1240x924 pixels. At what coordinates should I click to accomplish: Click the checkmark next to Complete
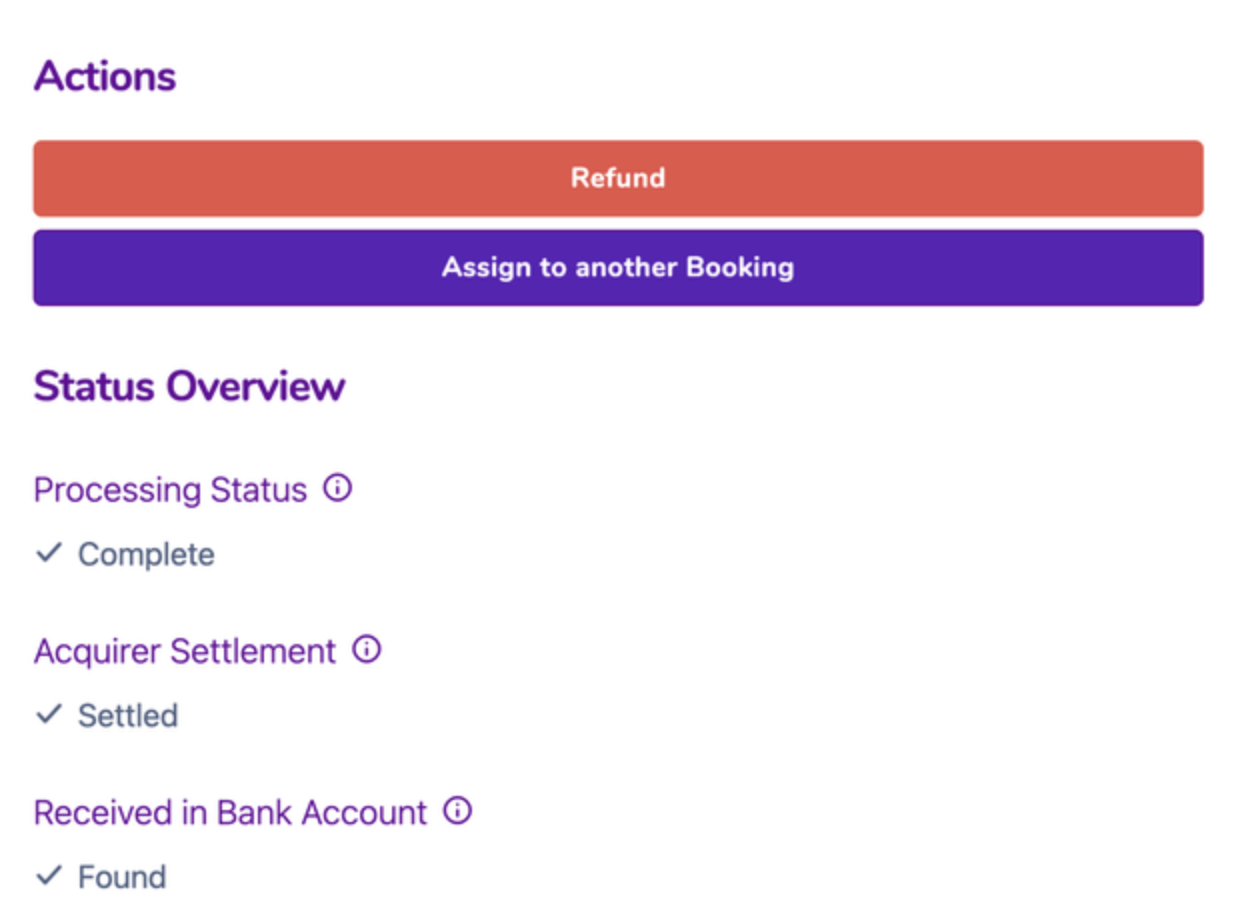[49, 553]
